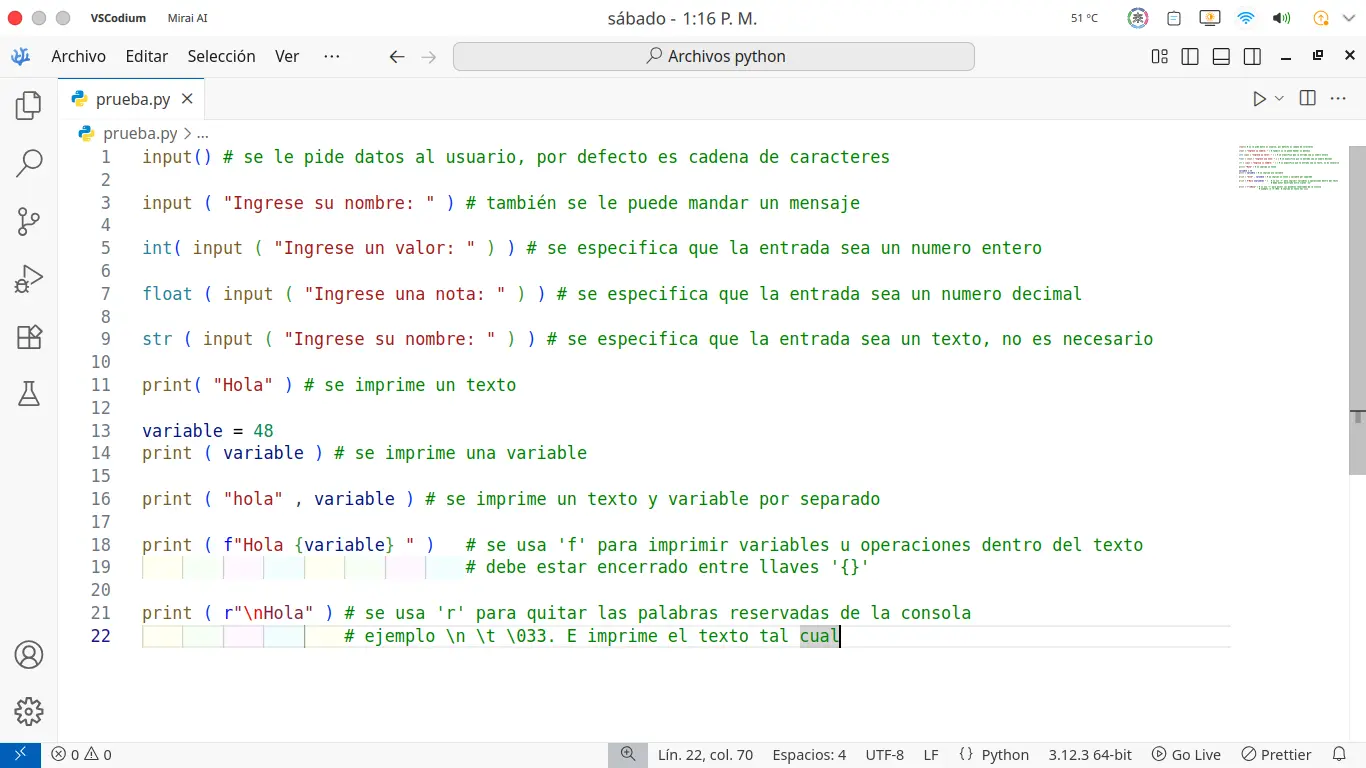Screen dimensions: 1366x768
Task: Open the run button dropdown arrow
Action: tap(1279, 98)
